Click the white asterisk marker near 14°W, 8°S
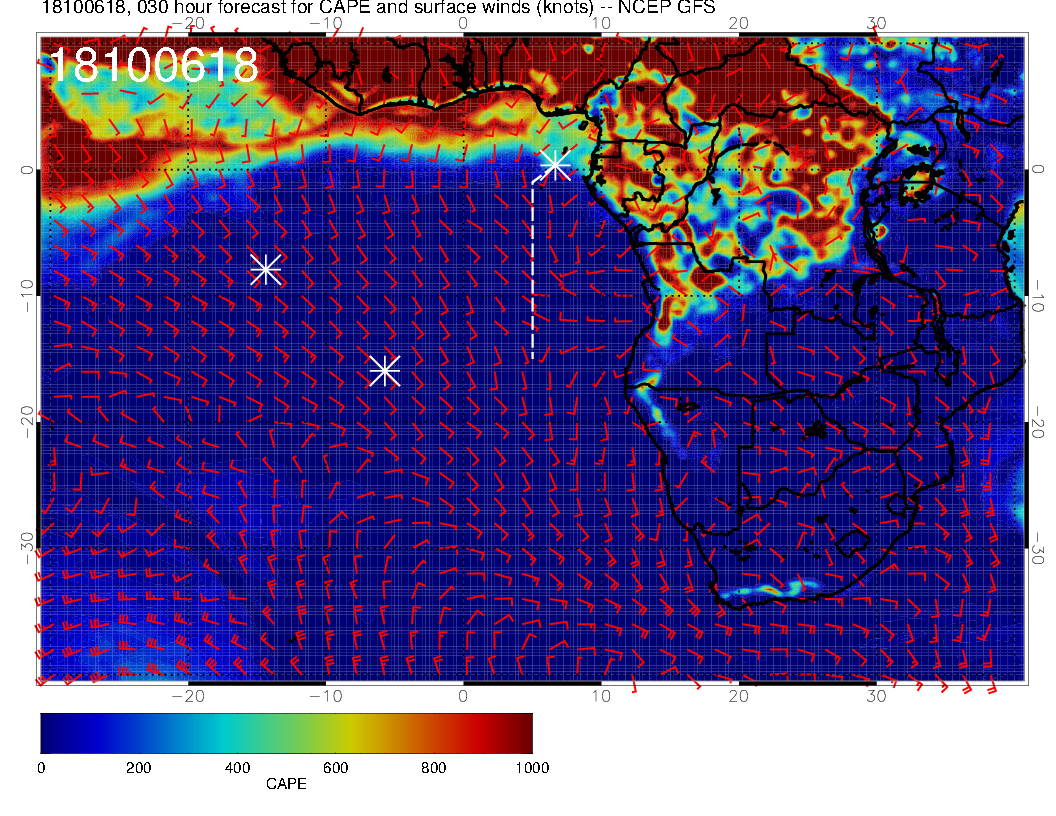This screenshot has width=1056, height=816. (x=266, y=269)
